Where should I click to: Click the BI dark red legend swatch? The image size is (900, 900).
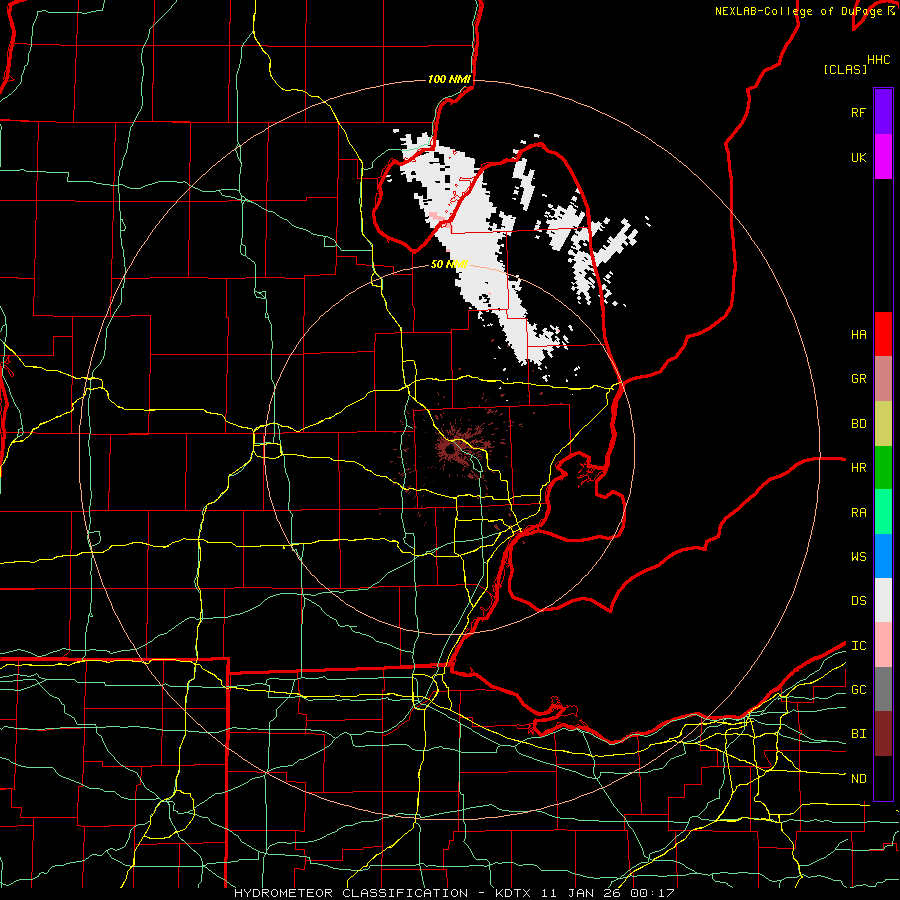coord(883,734)
